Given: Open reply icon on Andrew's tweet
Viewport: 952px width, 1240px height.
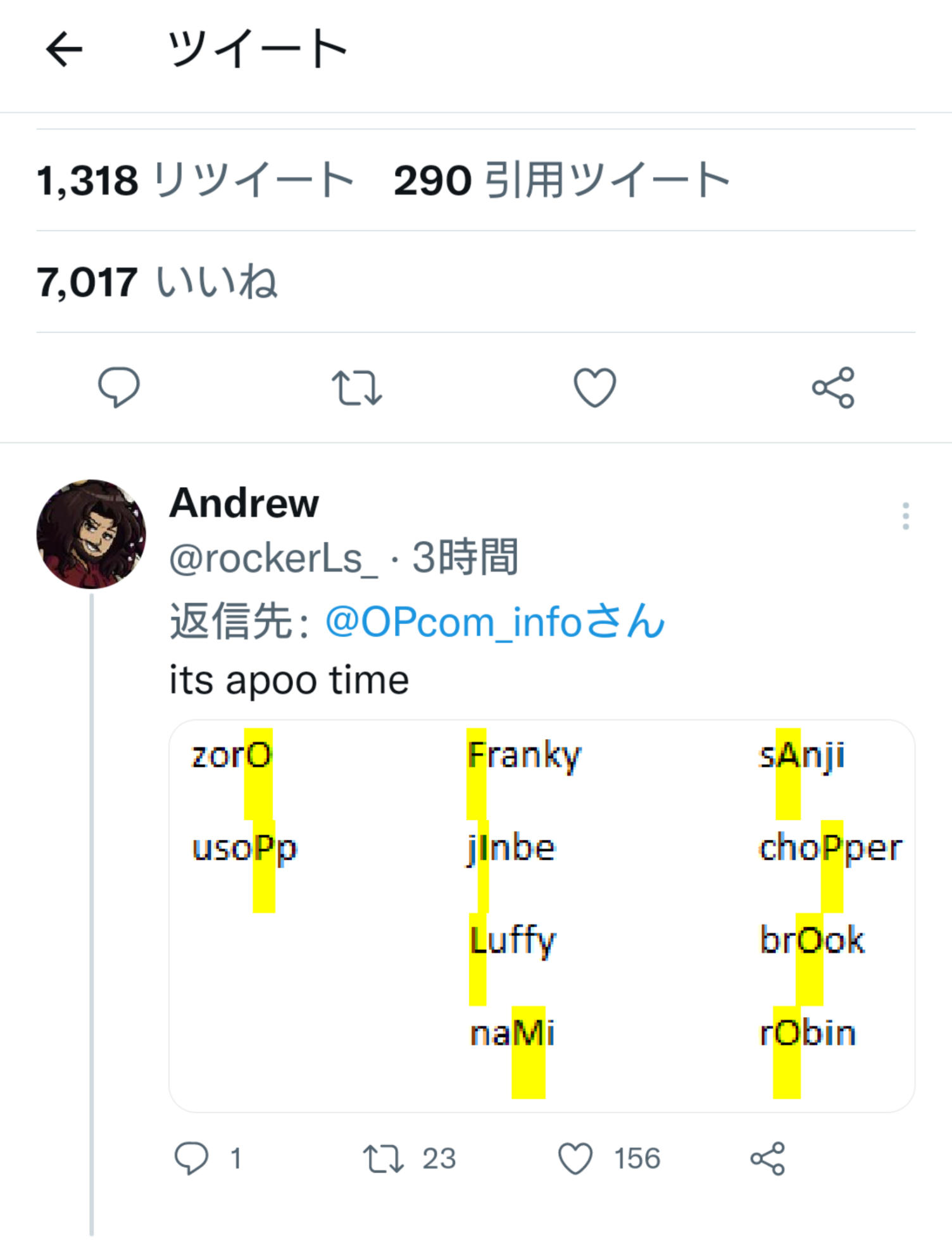Looking at the screenshot, I should click(x=191, y=1158).
